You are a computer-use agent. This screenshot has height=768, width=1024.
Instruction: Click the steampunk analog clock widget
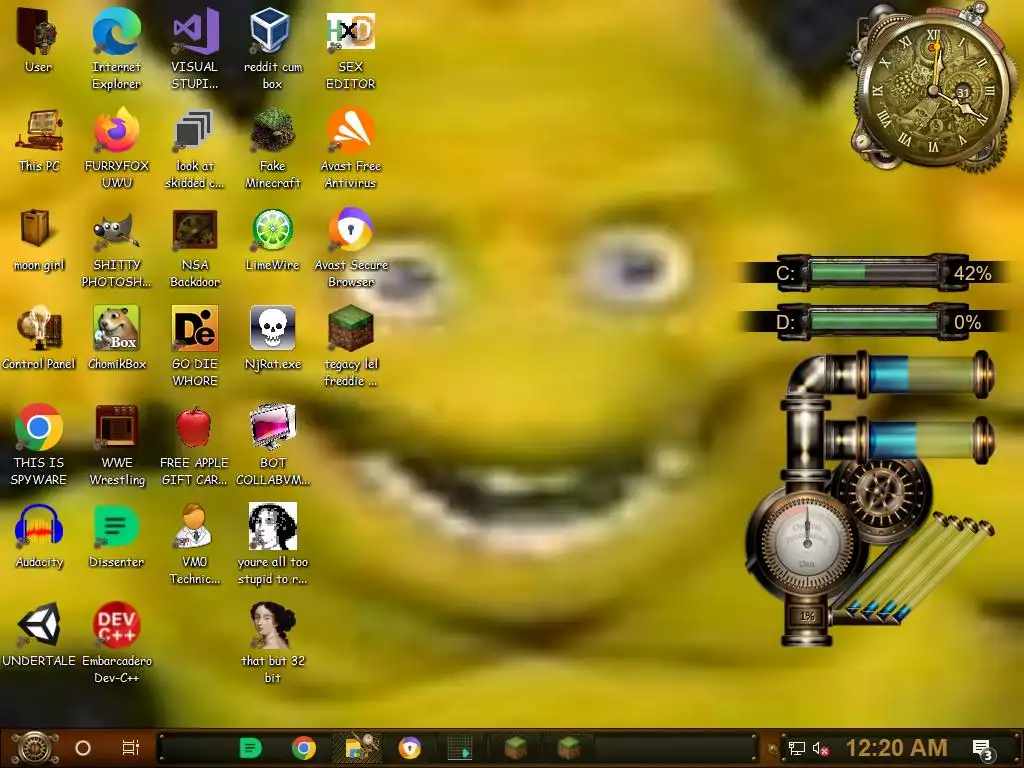933,88
